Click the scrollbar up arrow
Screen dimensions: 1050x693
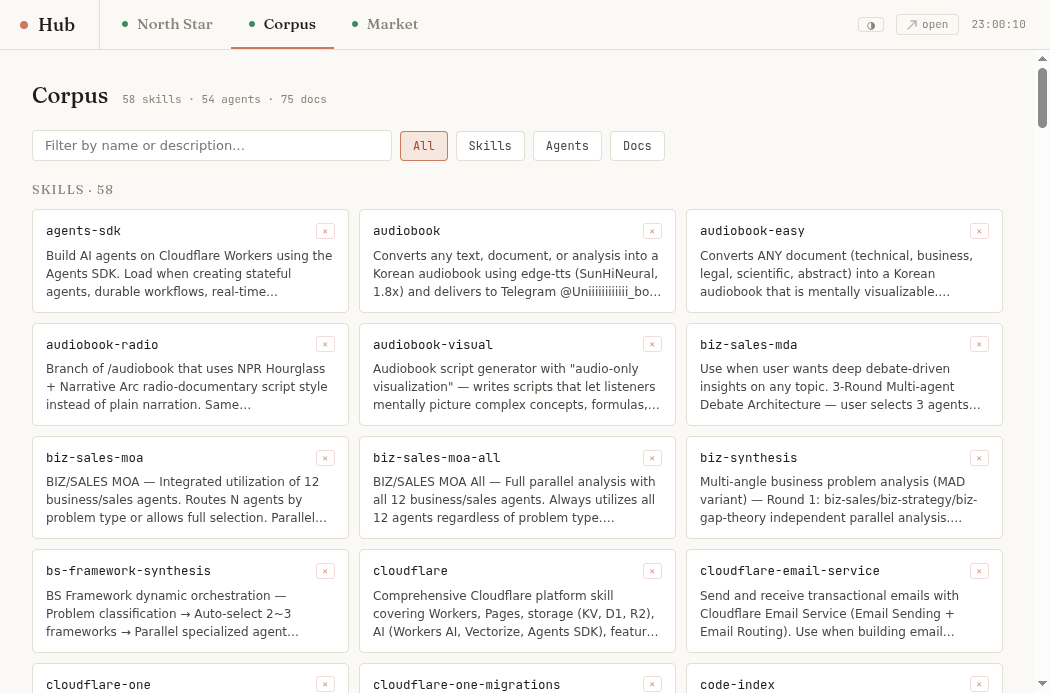point(1042,59)
